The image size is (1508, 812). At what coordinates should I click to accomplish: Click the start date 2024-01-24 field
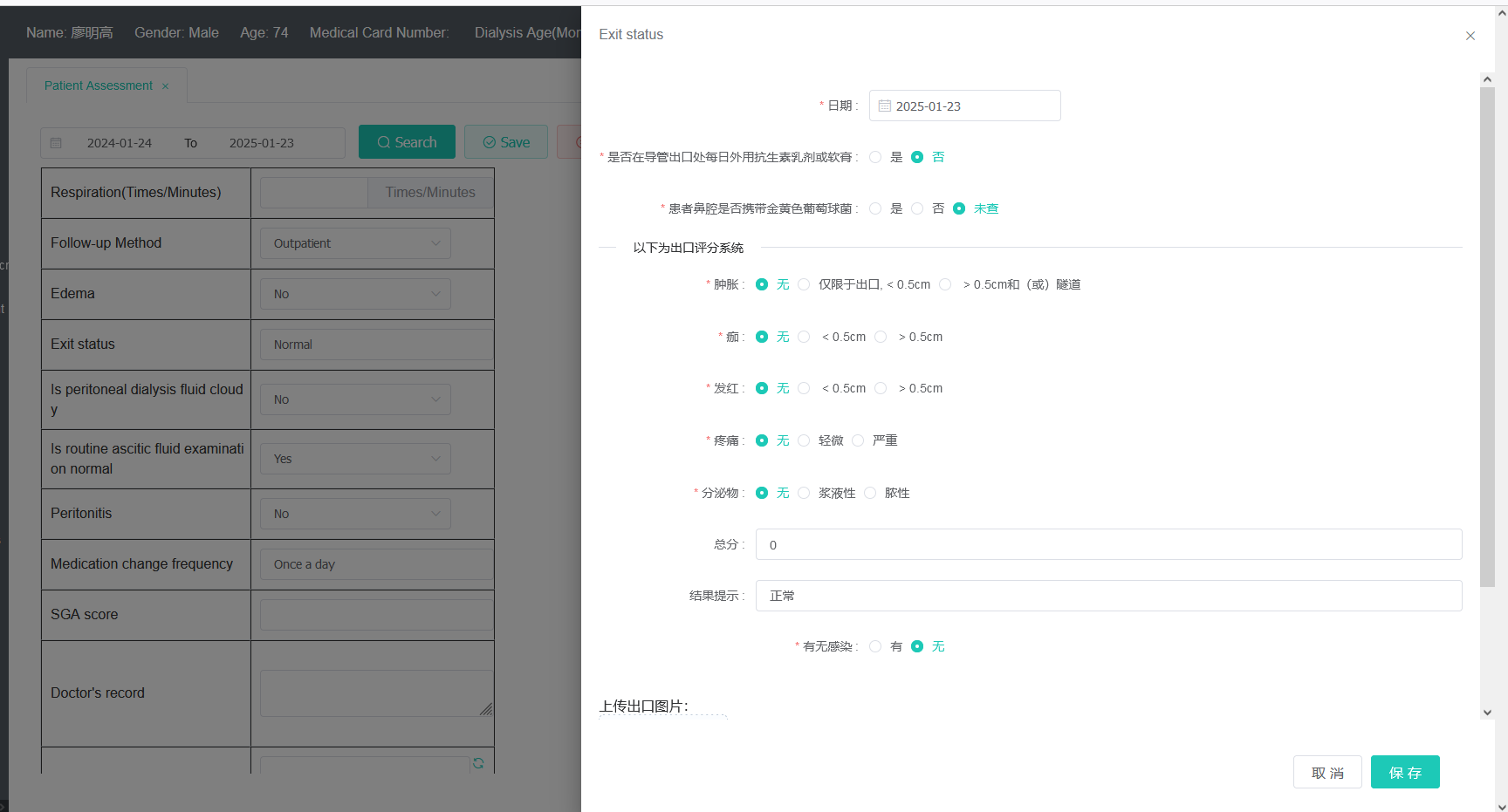point(120,143)
